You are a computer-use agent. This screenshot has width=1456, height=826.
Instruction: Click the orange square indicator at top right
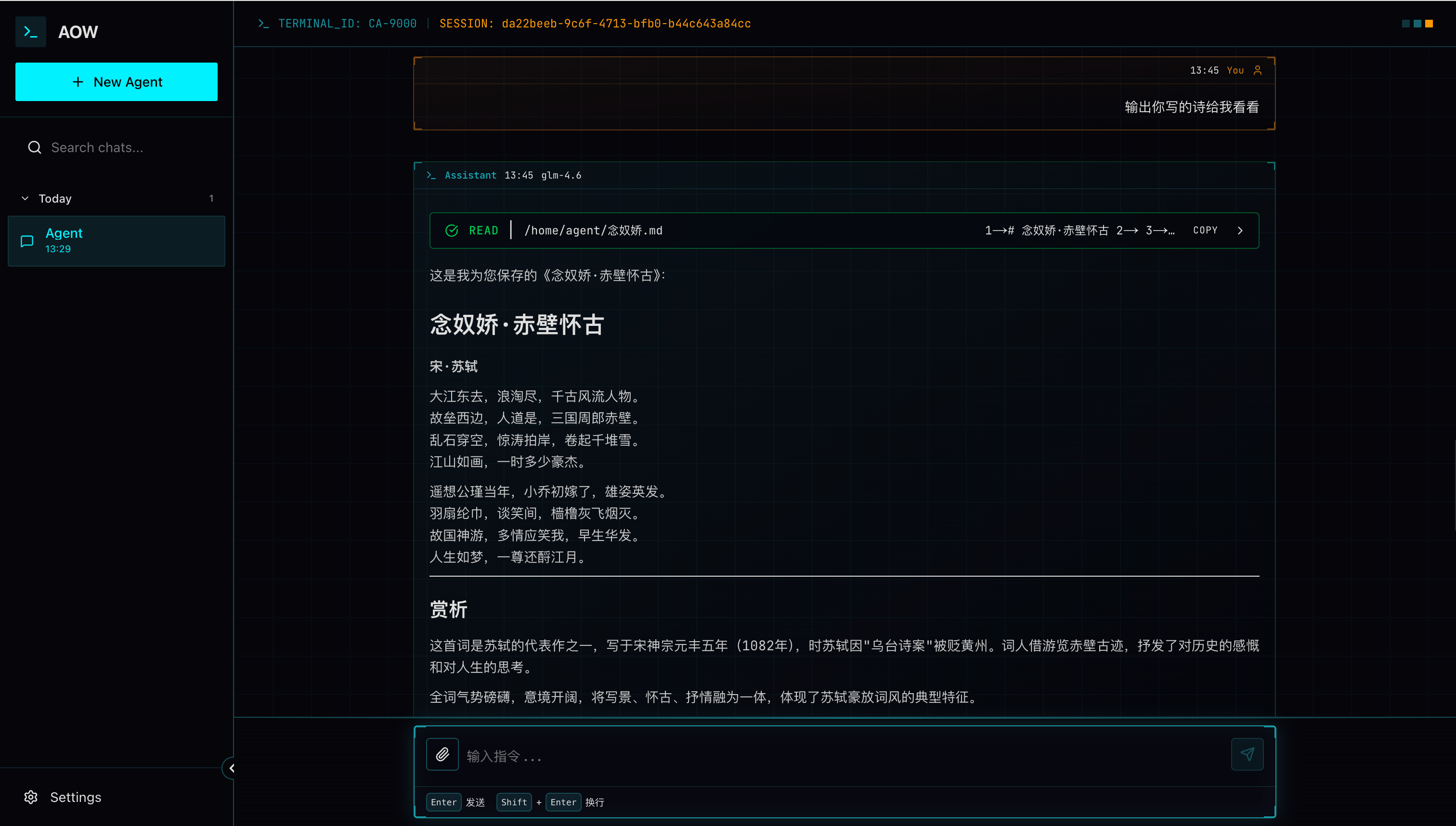(1429, 24)
